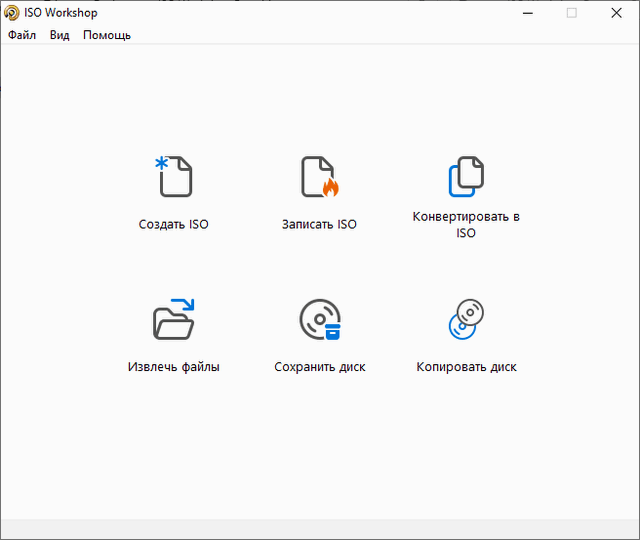Viewport: 640px width, 540px height.
Task: Click the disabled maximize window button
Action: pos(572,13)
